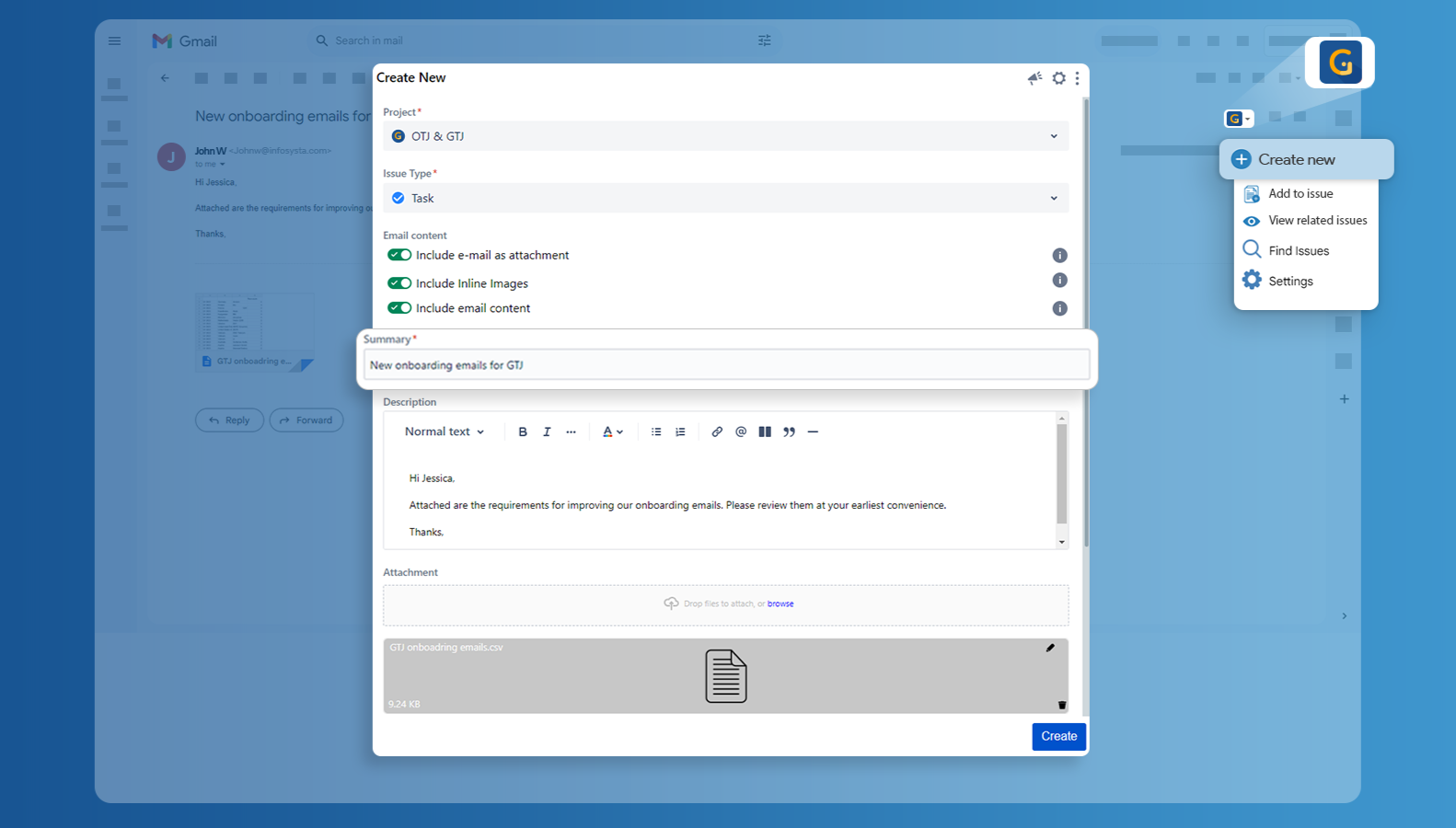Open the Issue Type dropdown showing Task
The height and width of the screenshot is (828, 1456).
726,198
